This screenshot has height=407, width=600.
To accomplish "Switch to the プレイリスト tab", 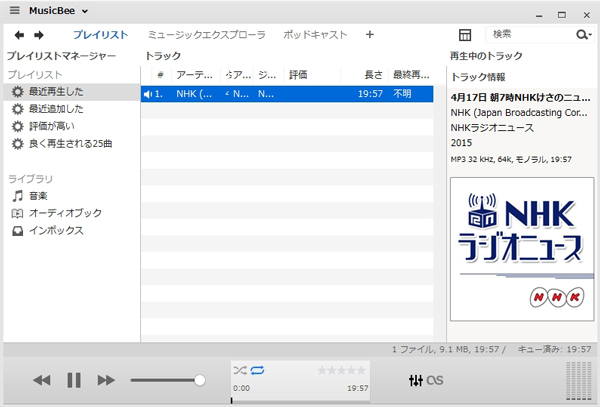I will click(x=101, y=35).
